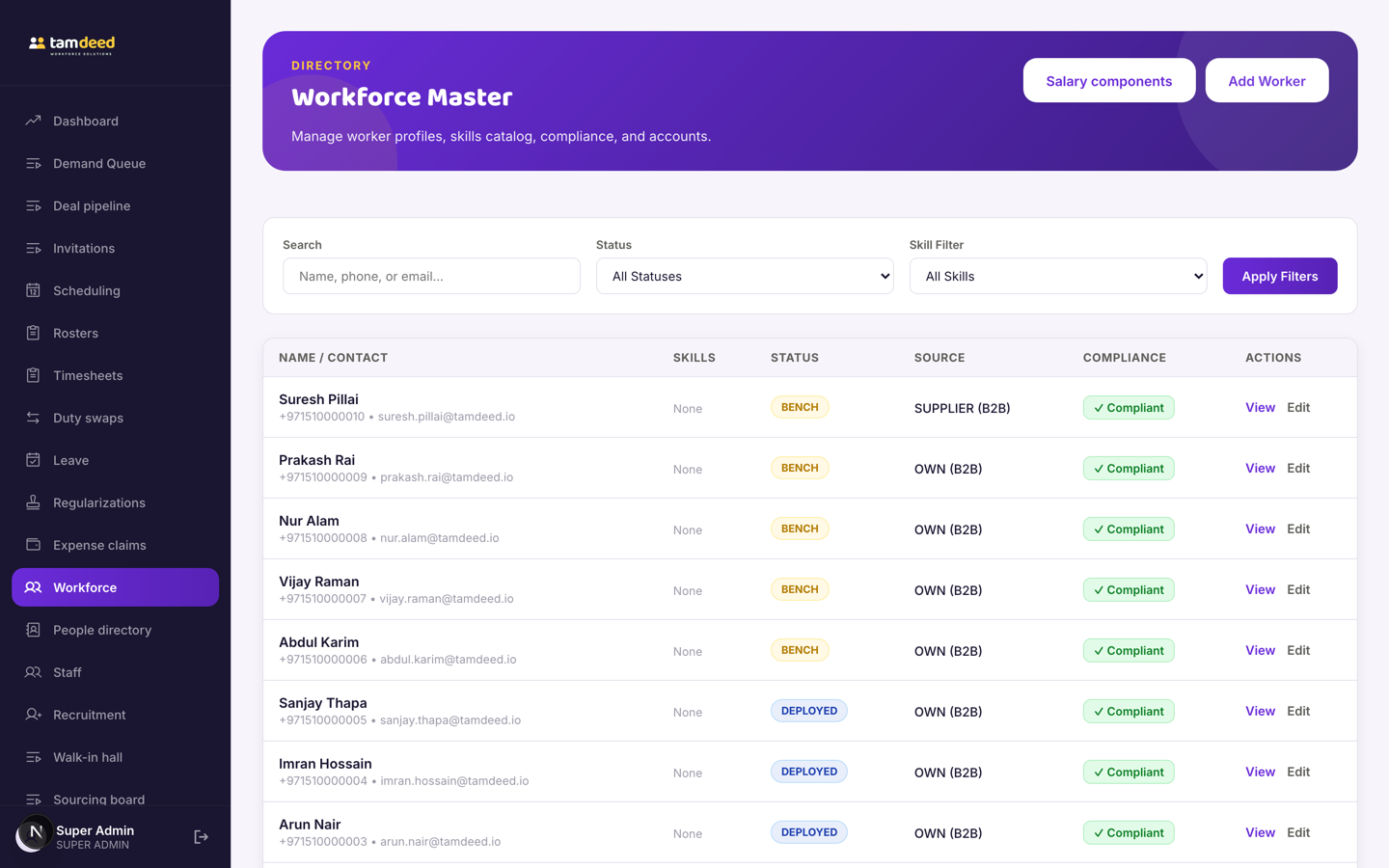This screenshot has width=1389, height=868.
Task: Click the Workforce people icon
Action: 33,587
